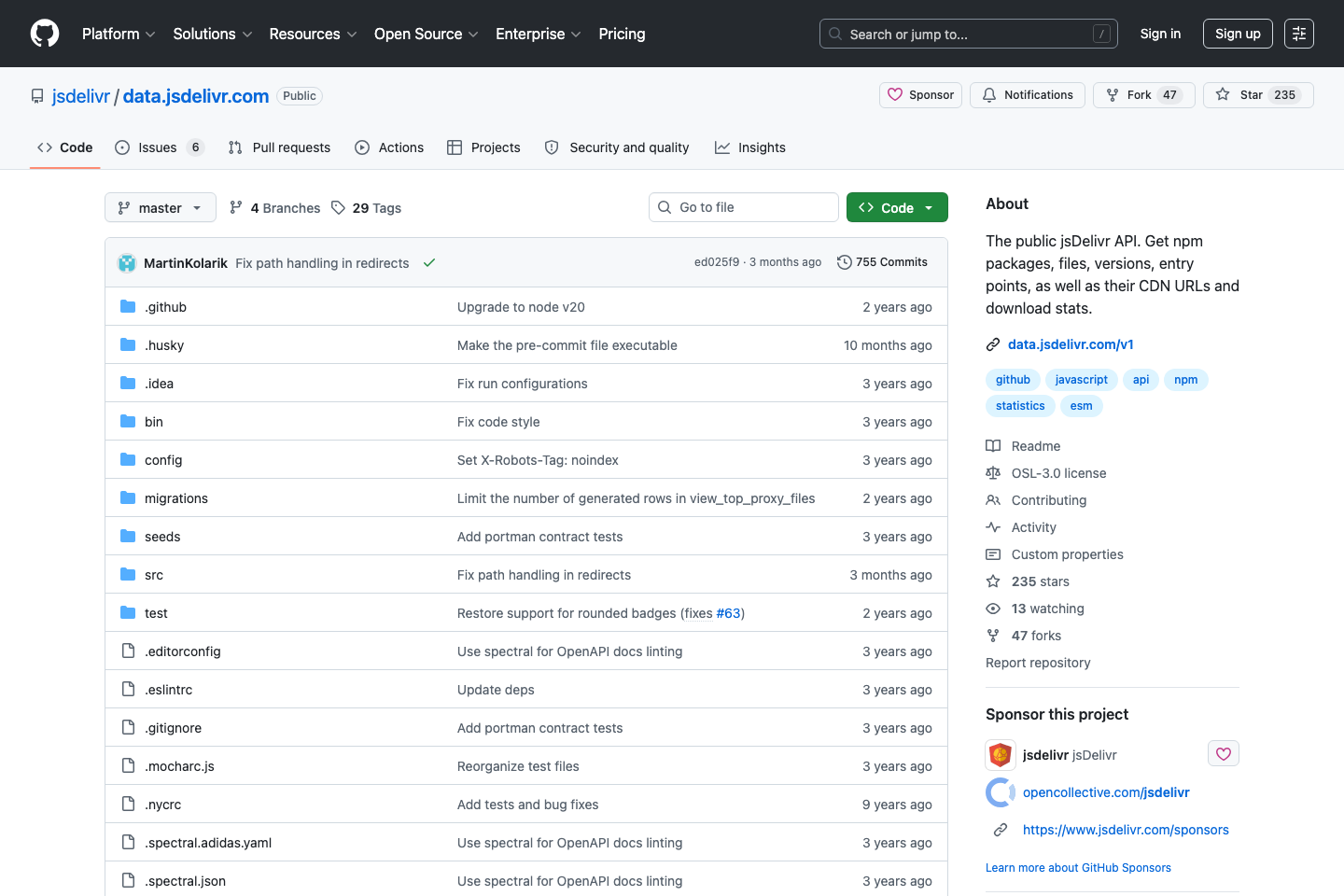The width and height of the screenshot is (1344, 896).
Task: Click the verified commit checkmark
Action: click(x=429, y=263)
